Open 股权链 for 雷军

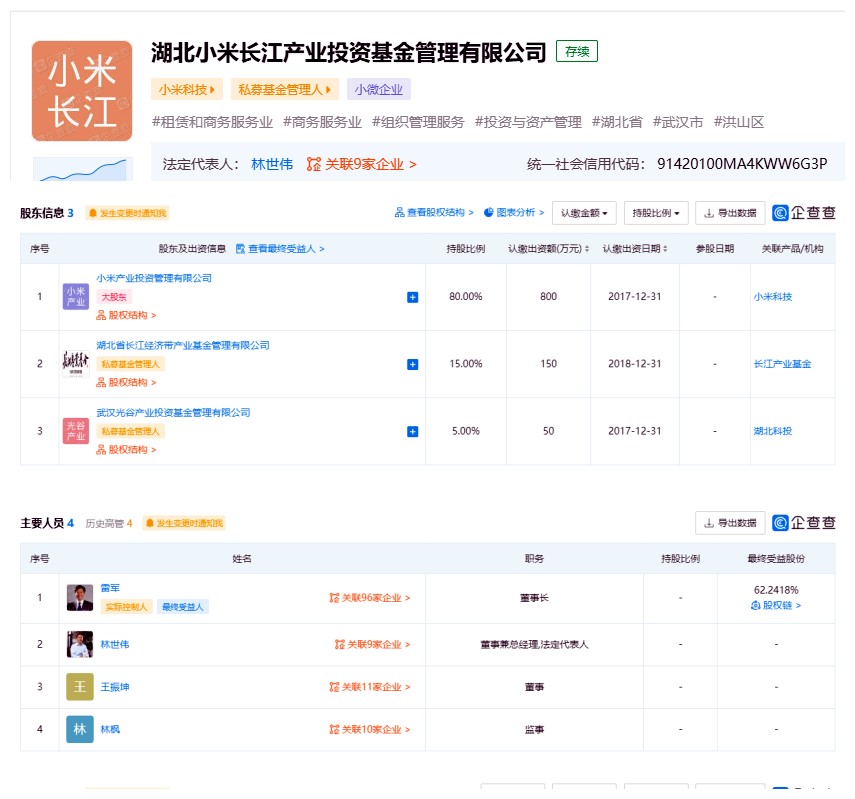click(x=776, y=605)
